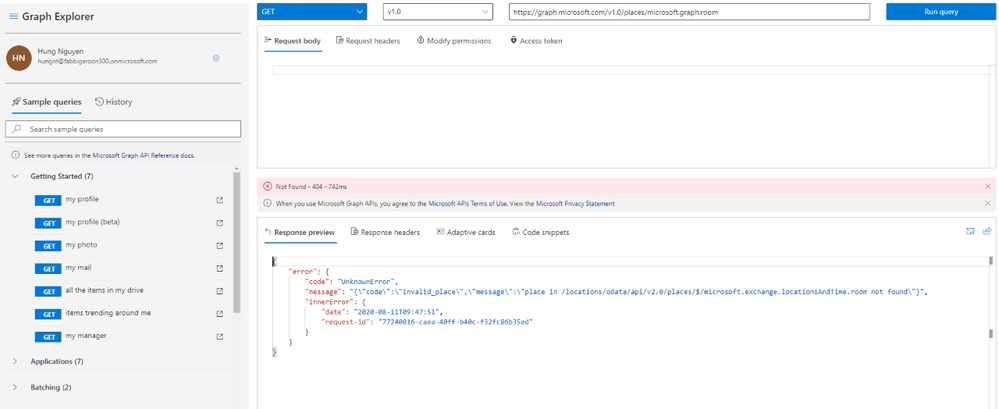Viewport: 999px width, 409px height.
Task: Dismiss the Not Found 404 error banner
Action: [x=988, y=187]
